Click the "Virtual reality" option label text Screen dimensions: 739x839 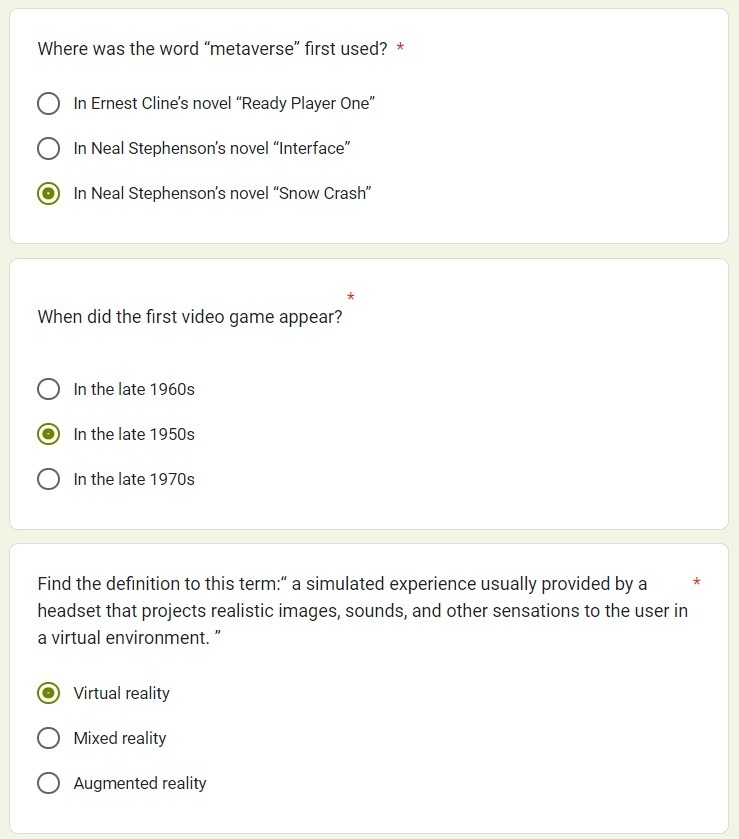(122, 693)
